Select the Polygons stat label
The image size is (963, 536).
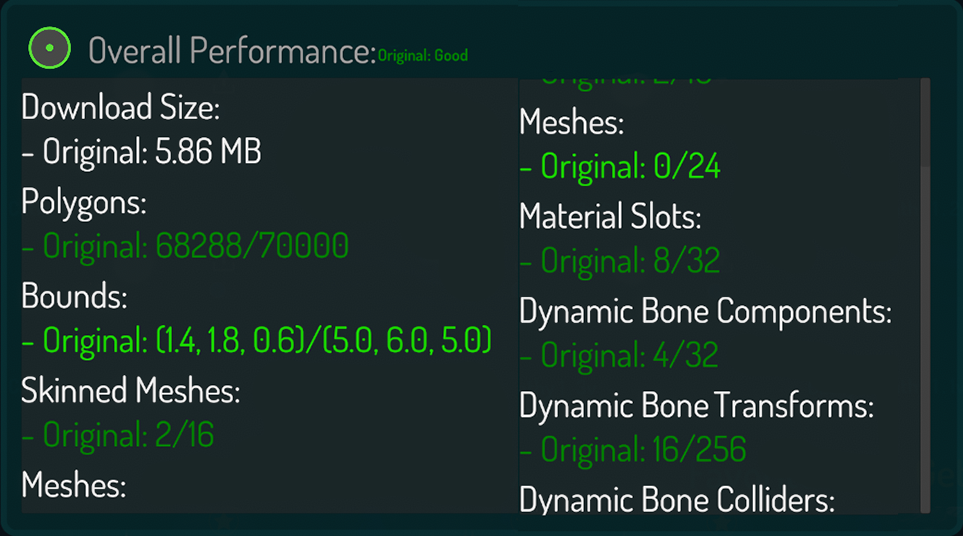(x=84, y=201)
